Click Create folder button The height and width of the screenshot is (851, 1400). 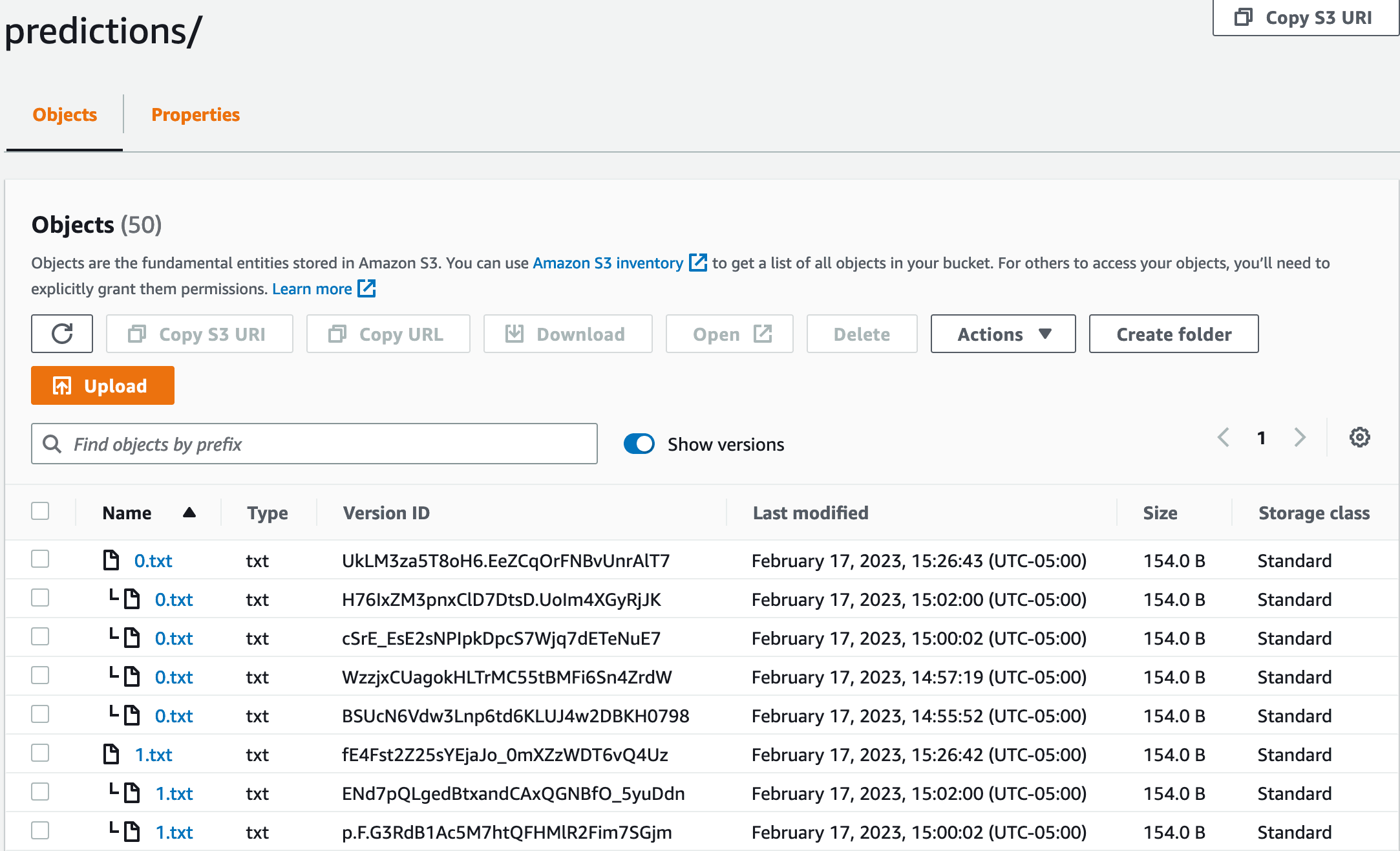tap(1174, 334)
